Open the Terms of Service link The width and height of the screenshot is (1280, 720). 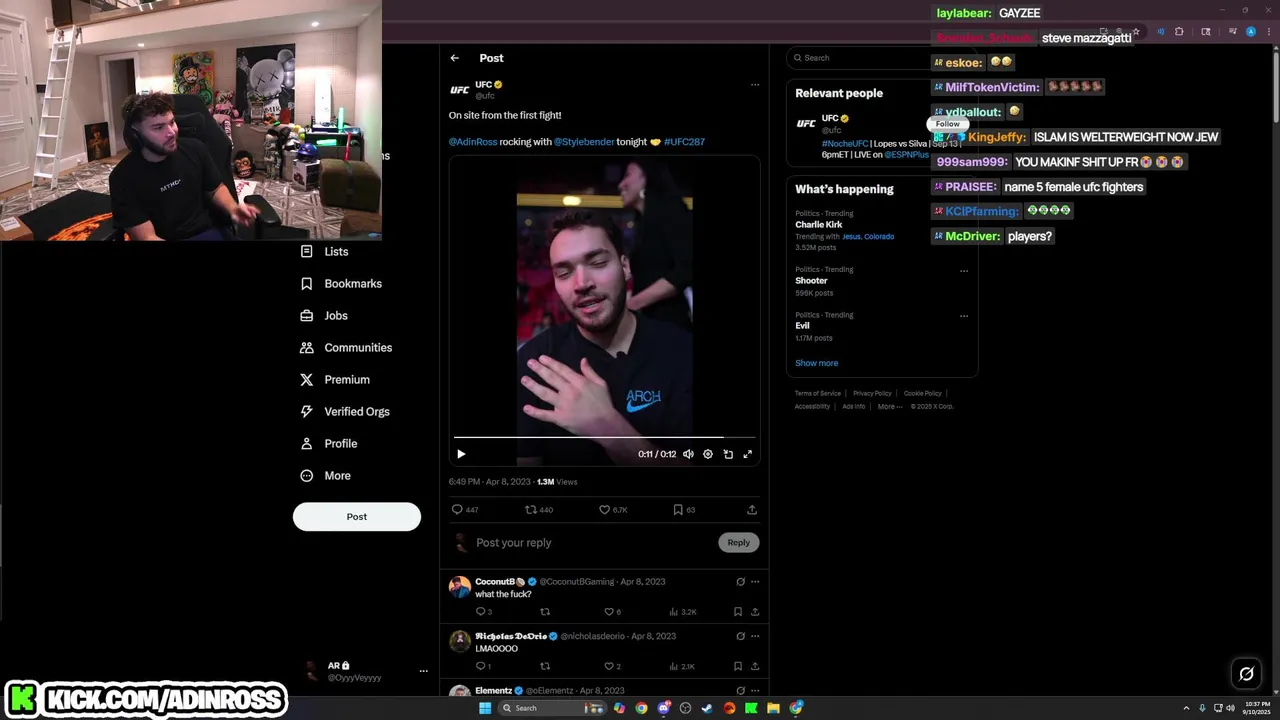(x=818, y=394)
